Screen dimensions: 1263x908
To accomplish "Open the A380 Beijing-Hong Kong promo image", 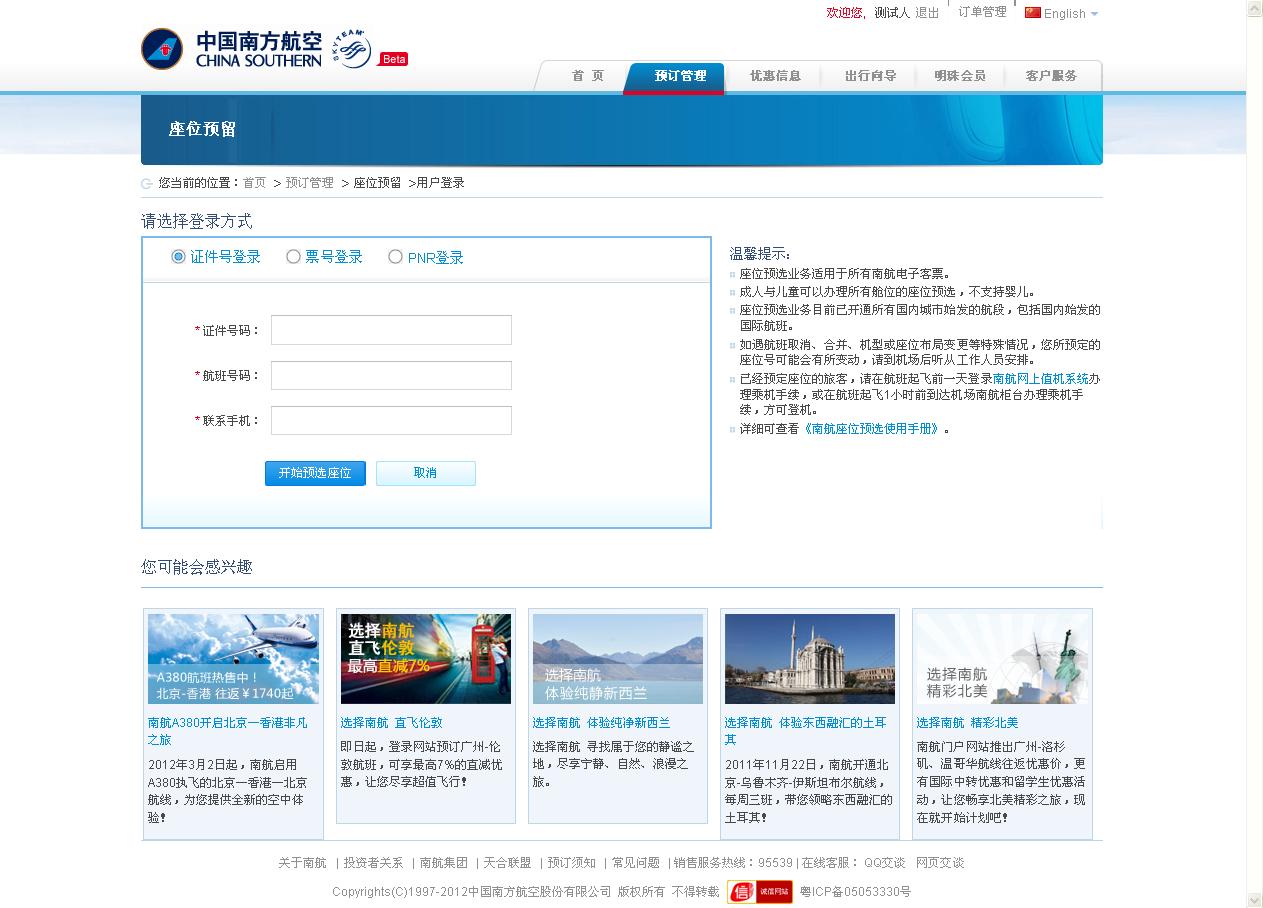I will [x=233, y=659].
